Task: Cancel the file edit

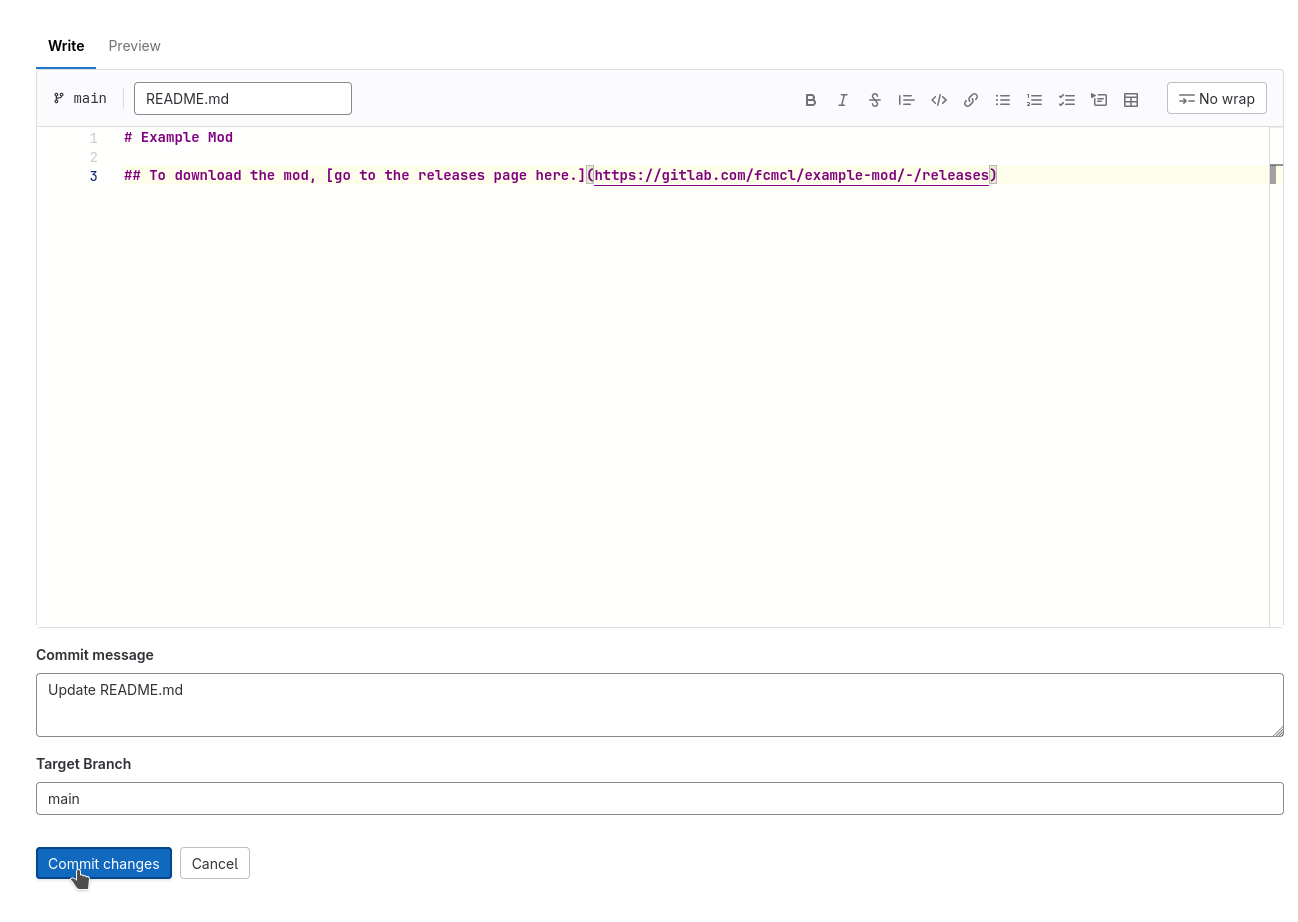Action: point(215,863)
